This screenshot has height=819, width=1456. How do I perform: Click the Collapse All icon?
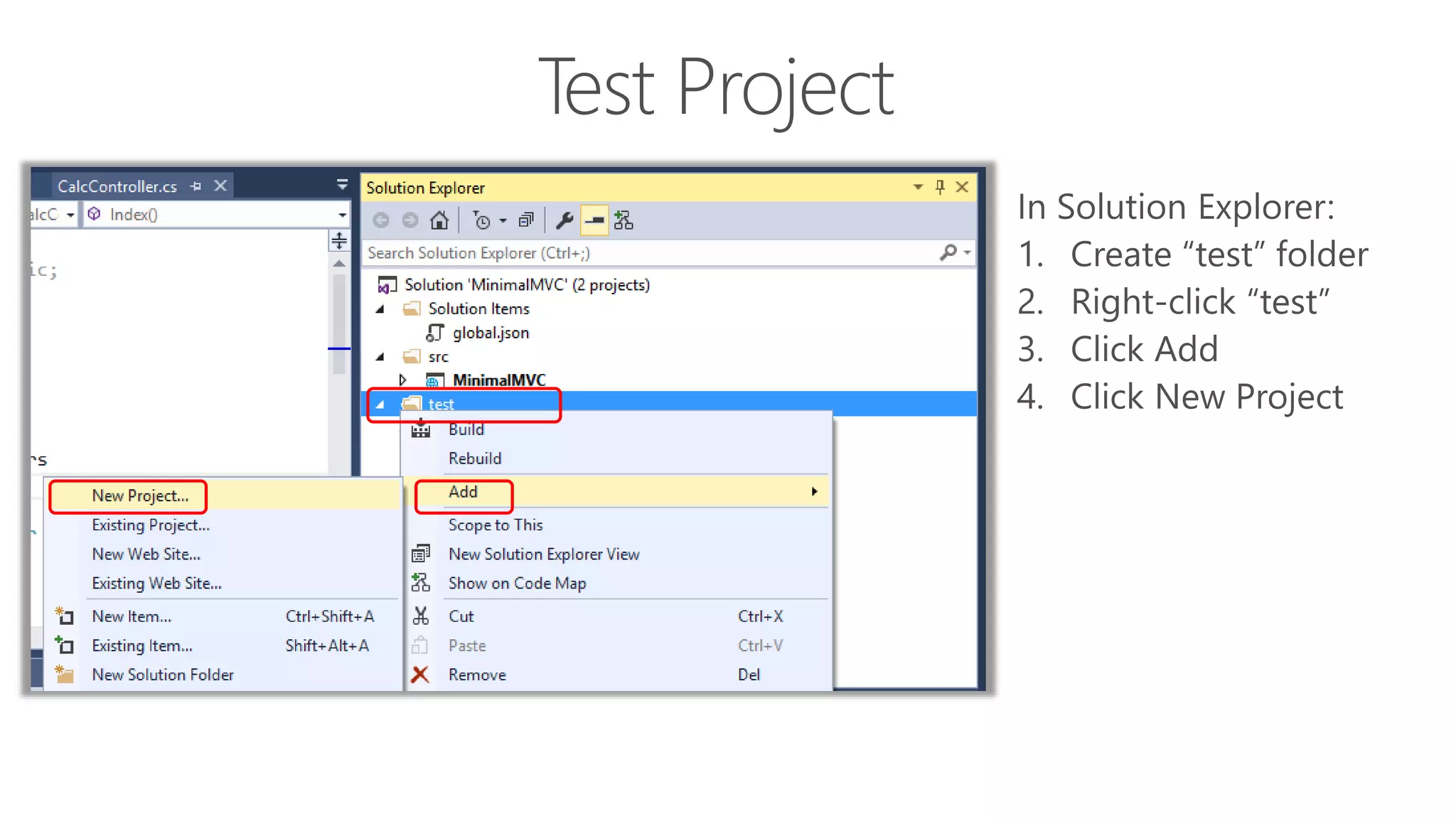point(526,221)
